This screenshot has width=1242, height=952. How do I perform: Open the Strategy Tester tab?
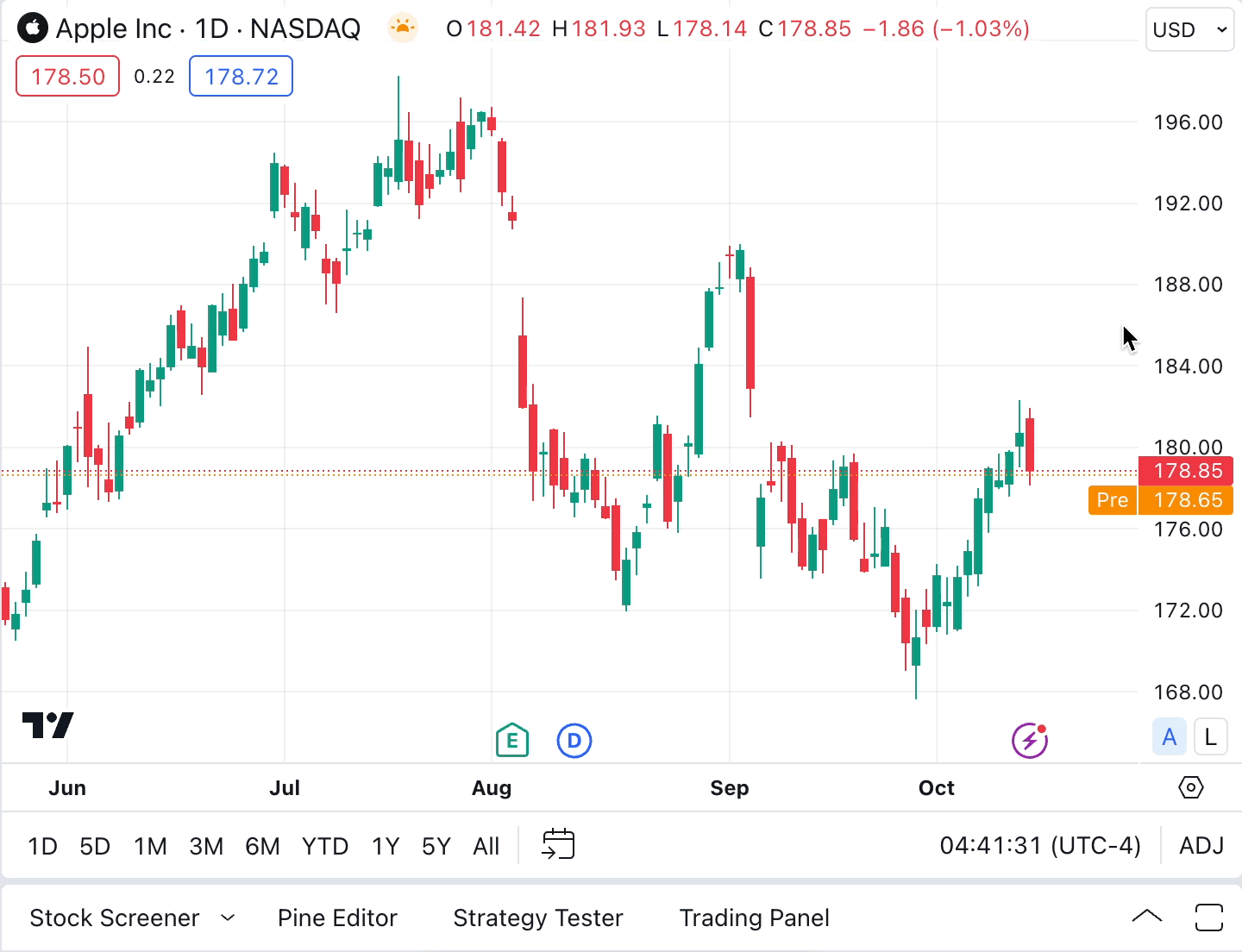[538, 918]
